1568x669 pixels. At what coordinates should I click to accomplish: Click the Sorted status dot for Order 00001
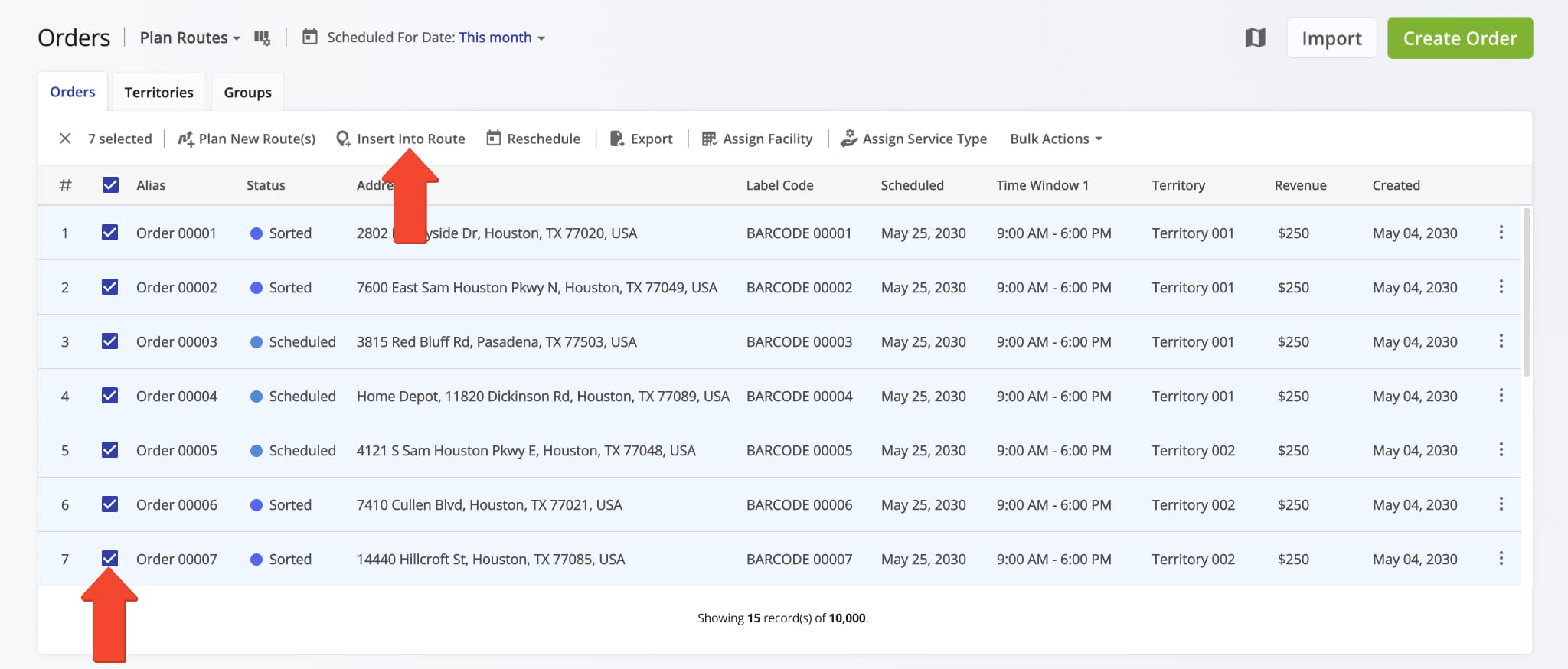point(256,233)
